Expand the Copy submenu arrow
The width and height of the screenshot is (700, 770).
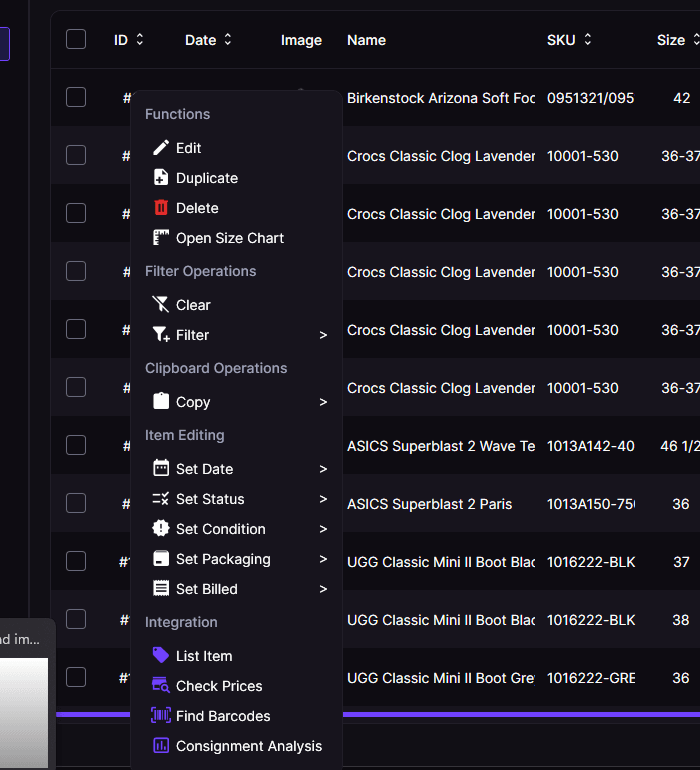323,402
